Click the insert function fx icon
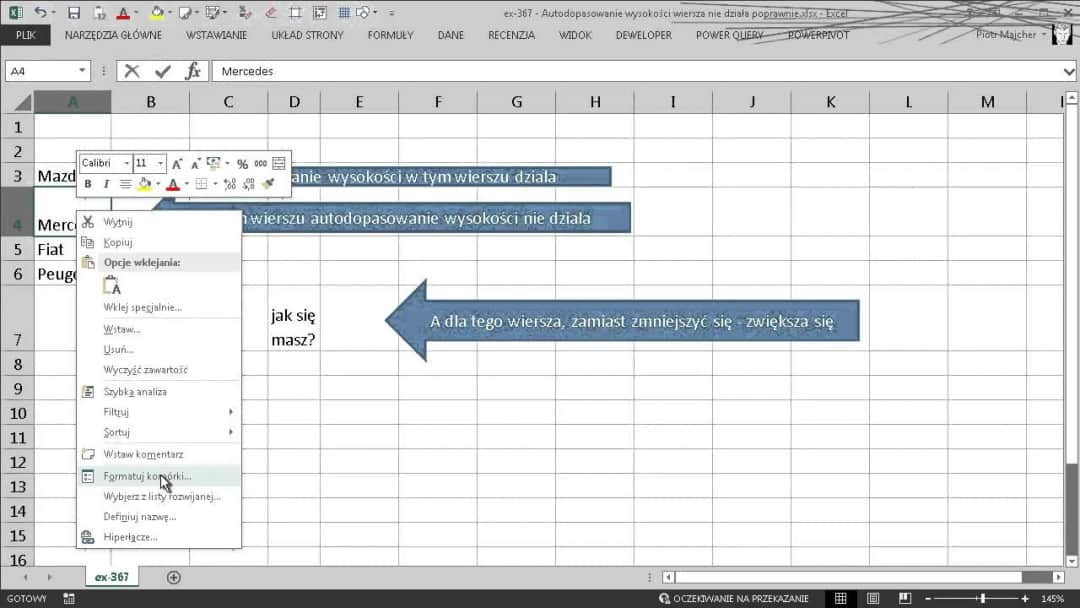This screenshot has height=608, width=1080. [193, 71]
